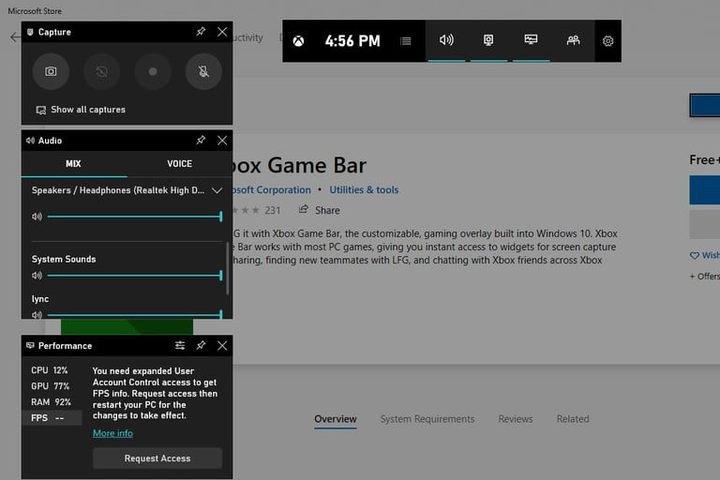
Task: Open the Utilities & tools category link
Action: pos(364,190)
